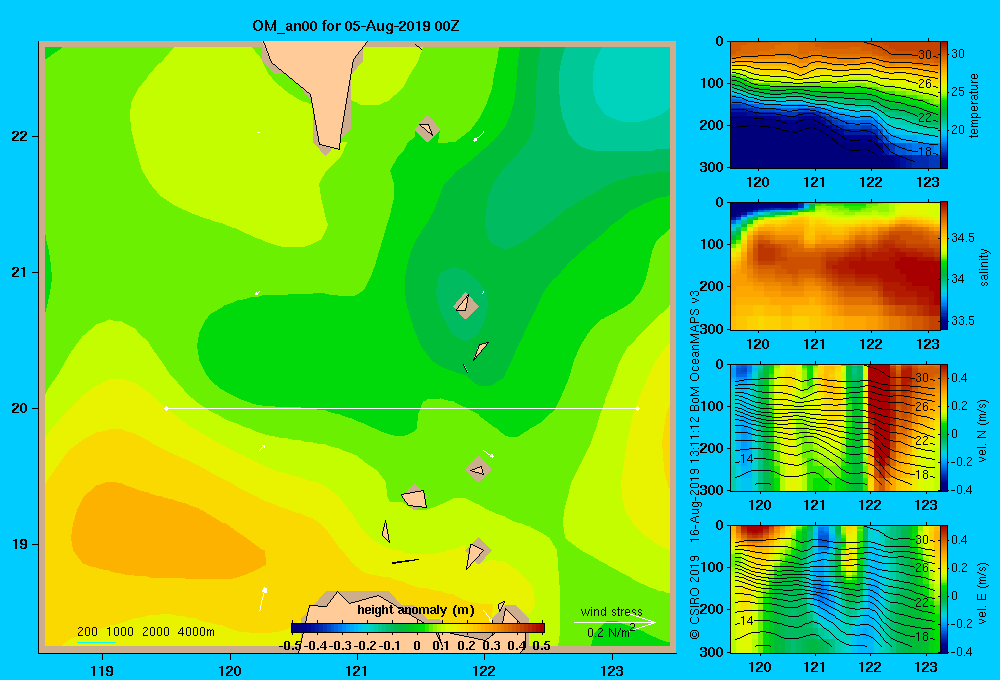
Task: Click tick value 34.5 on salinity color bar
Action: click(963, 238)
